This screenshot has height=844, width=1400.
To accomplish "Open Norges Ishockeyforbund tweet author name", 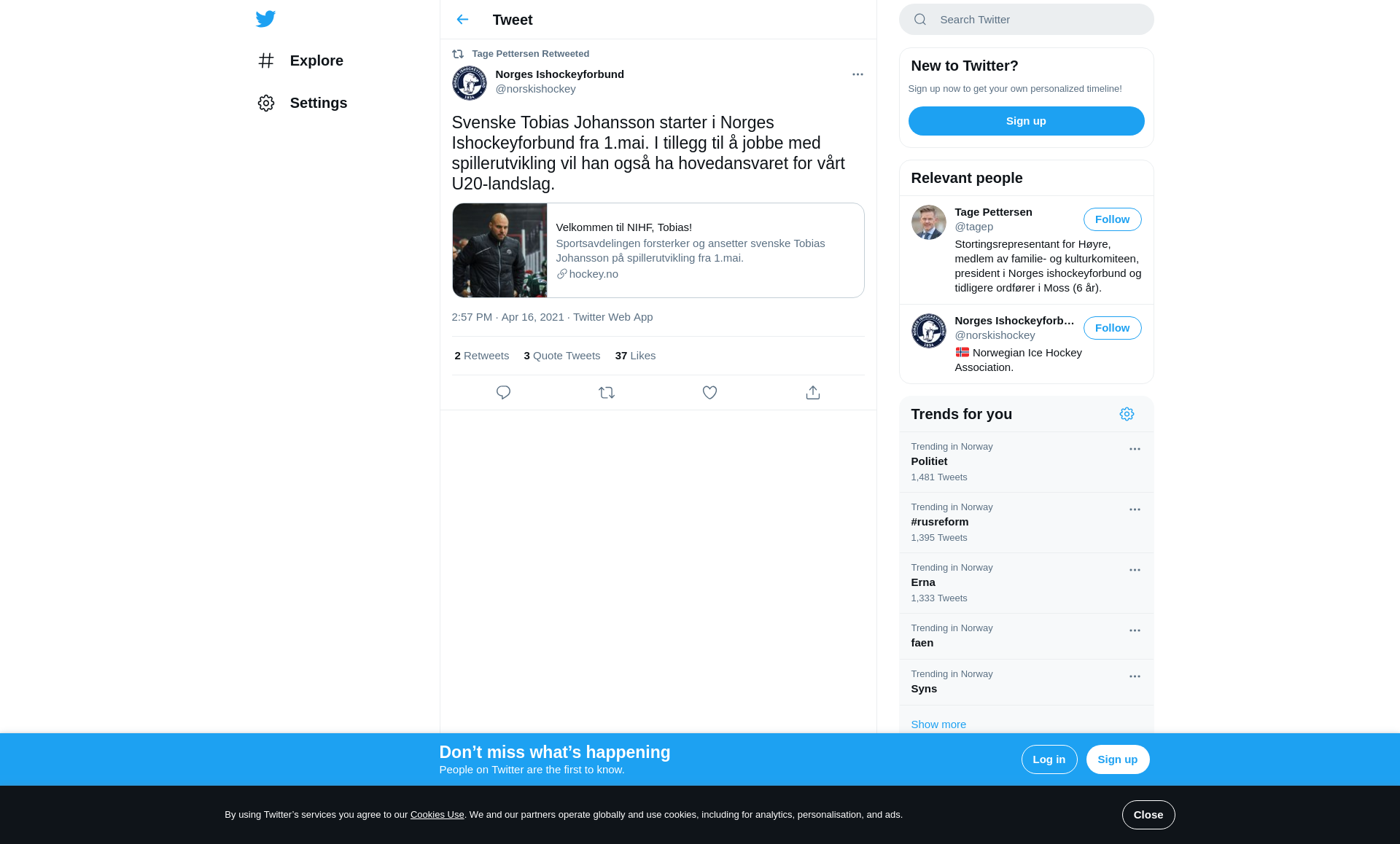I will pyautogui.click(x=559, y=74).
